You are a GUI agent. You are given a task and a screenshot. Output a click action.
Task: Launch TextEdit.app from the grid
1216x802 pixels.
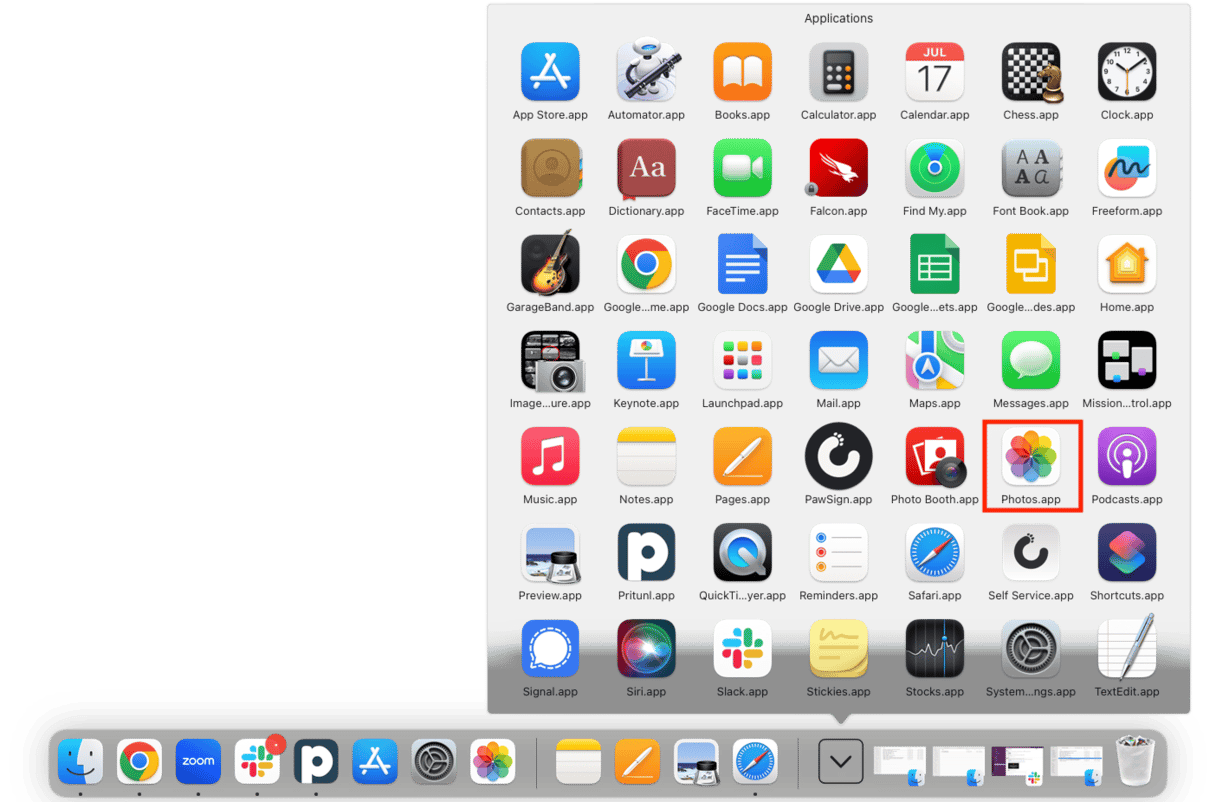pyautogui.click(x=1127, y=648)
